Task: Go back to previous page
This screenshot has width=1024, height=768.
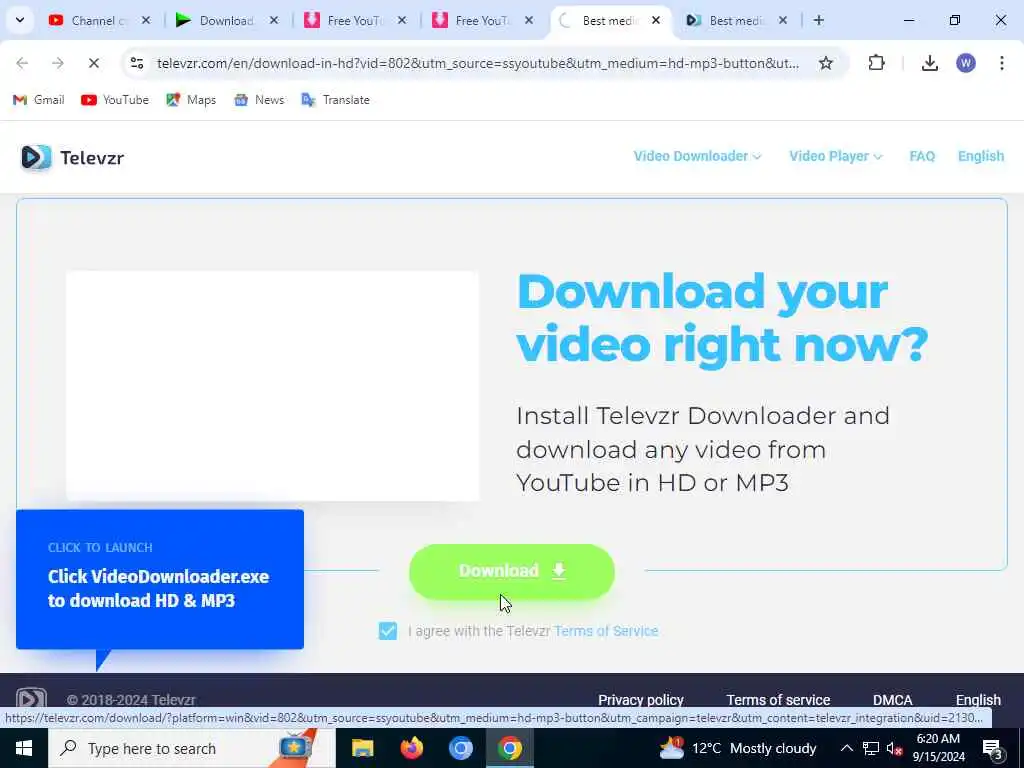Action: point(22,63)
